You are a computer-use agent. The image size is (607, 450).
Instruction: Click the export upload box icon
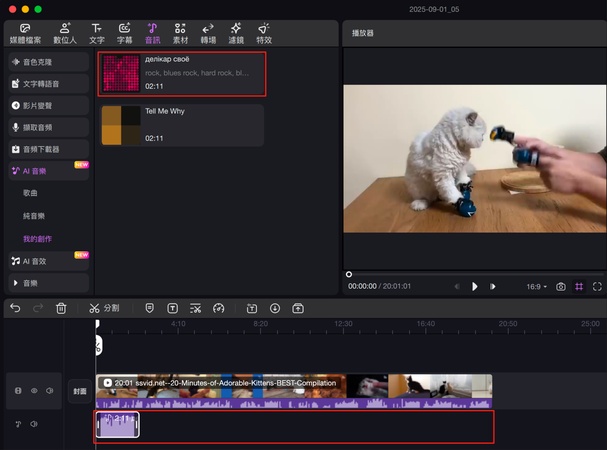click(x=298, y=308)
